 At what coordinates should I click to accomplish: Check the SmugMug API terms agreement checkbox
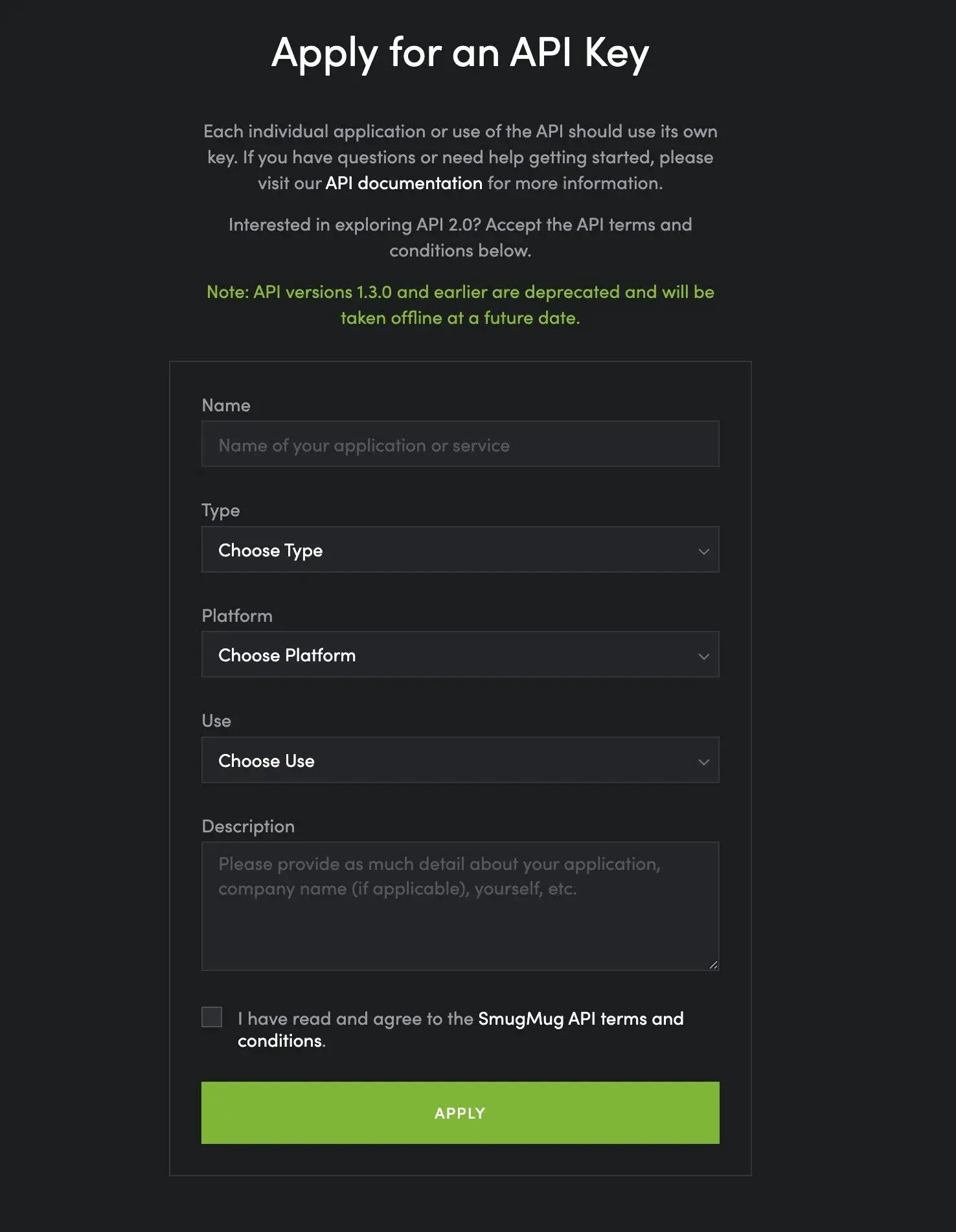click(x=211, y=1018)
